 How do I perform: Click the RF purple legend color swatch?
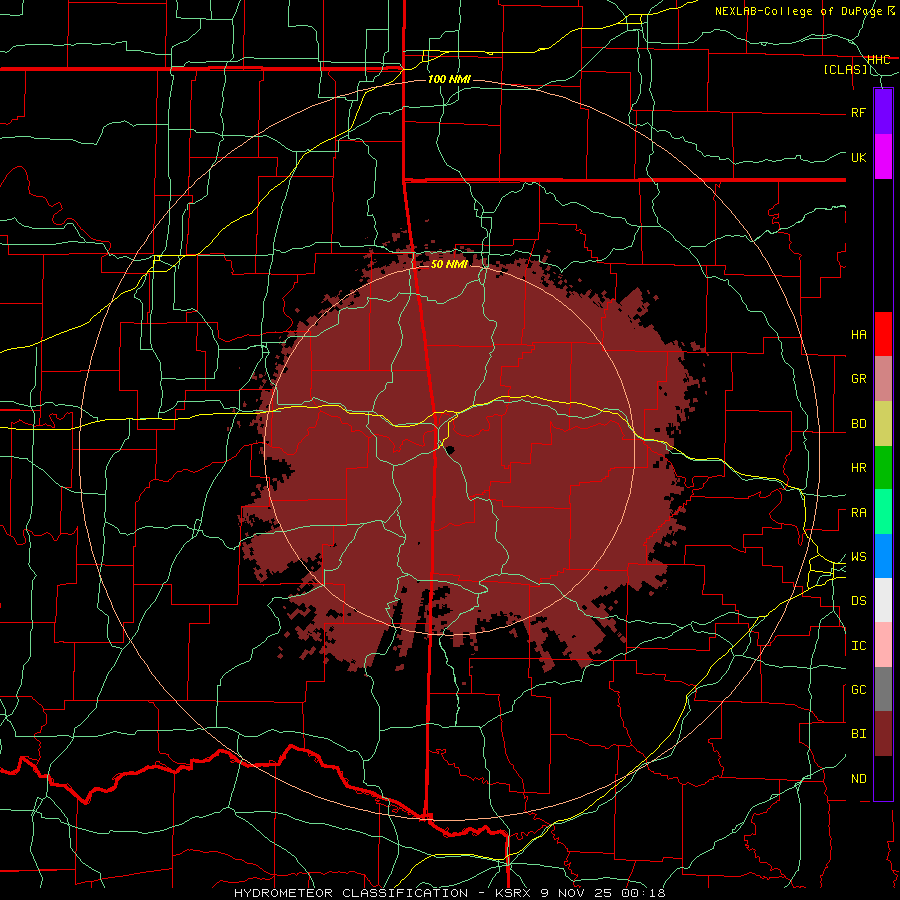point(883,112)
